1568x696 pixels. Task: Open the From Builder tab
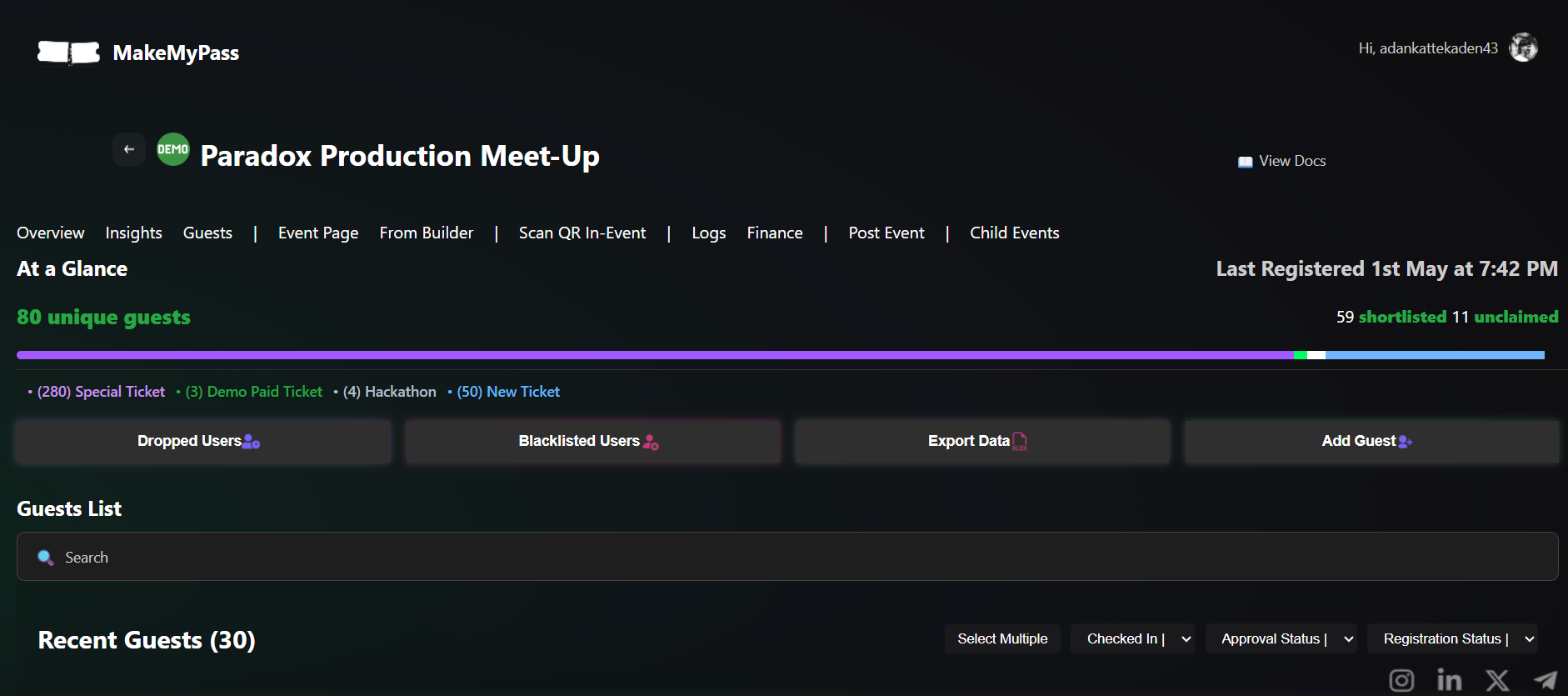[x=427, y=233]
